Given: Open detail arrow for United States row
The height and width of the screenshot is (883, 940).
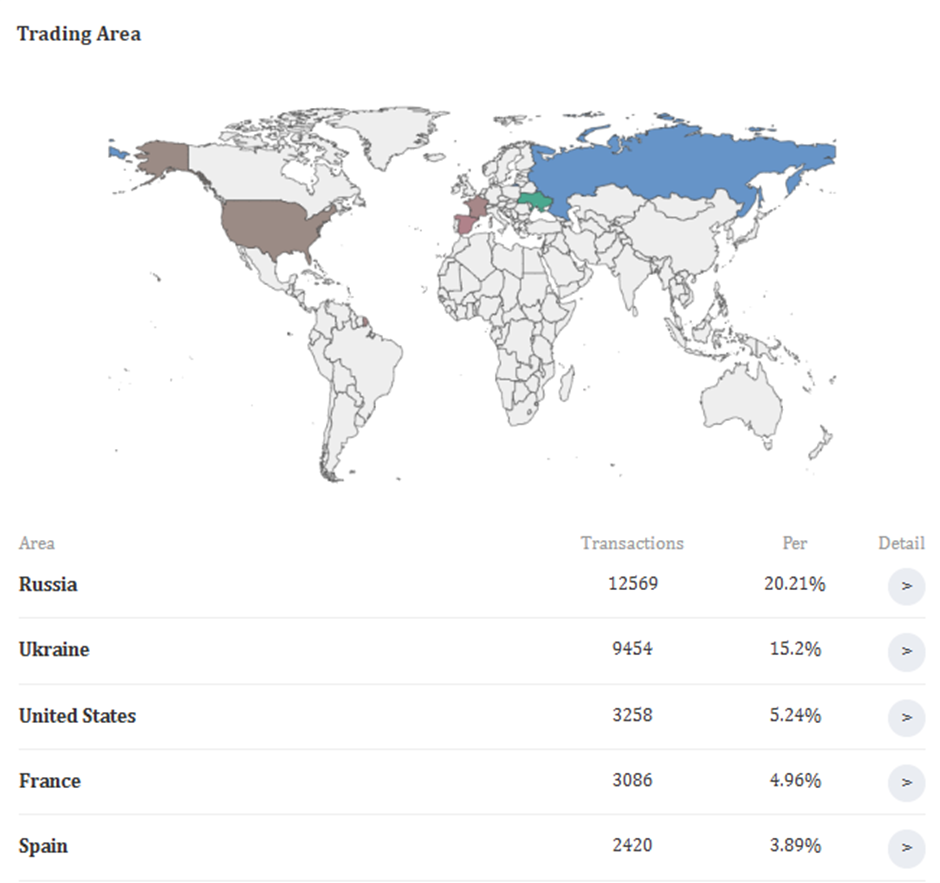Looking at the screenshot, I should click(x=906, y=717).
